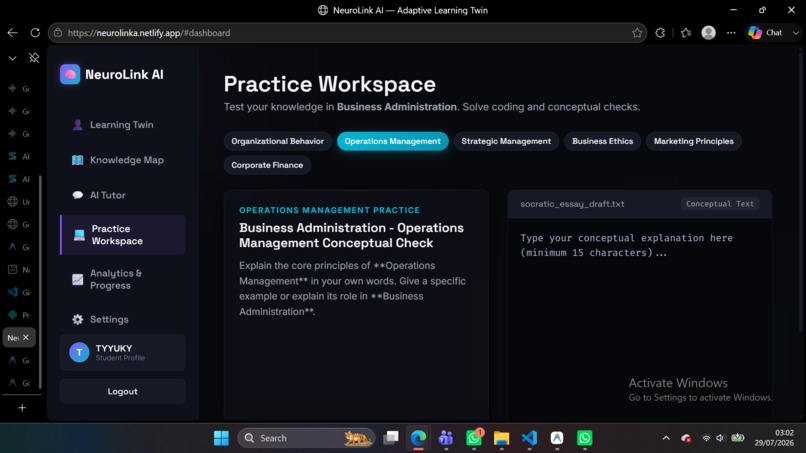Open the Copilot Chat button
The image size is (806, 453).
765,33
